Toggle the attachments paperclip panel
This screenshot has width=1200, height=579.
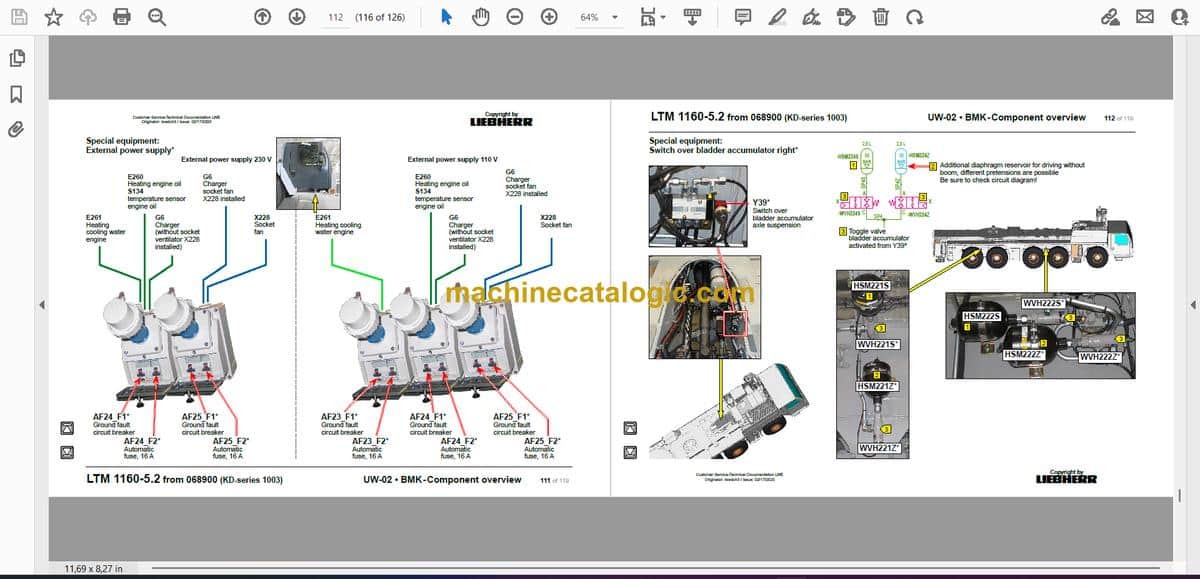pos(16,129)
